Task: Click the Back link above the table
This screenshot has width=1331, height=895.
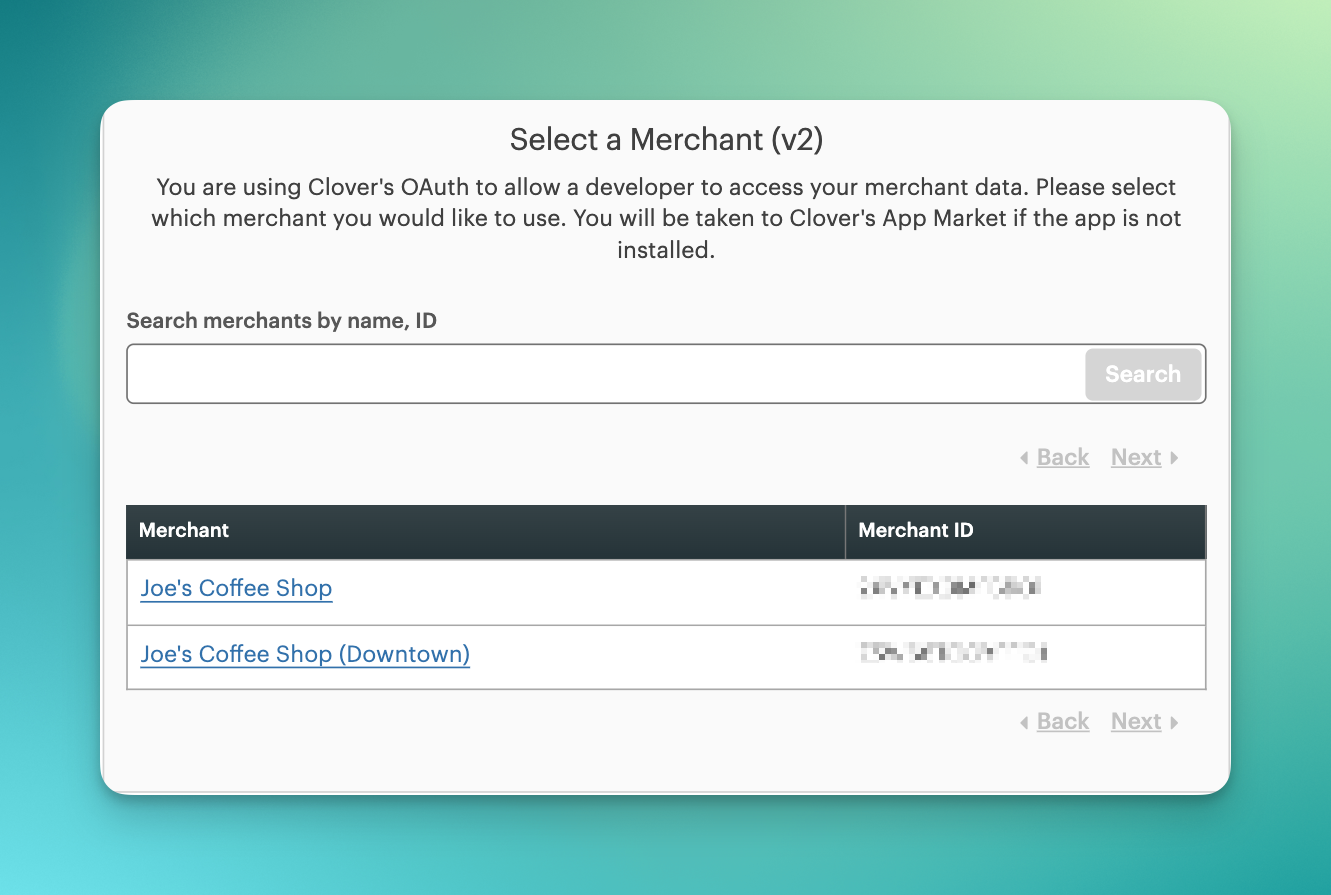Action: coord(1063,457)
